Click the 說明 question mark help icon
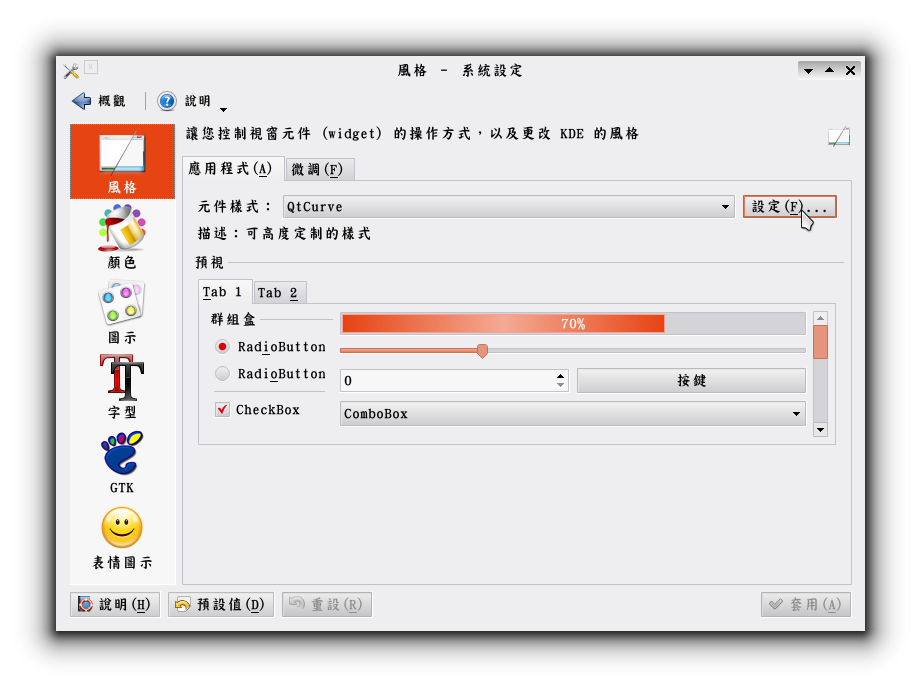The width and height of the screenshot is (921, 687). (167, 101)
